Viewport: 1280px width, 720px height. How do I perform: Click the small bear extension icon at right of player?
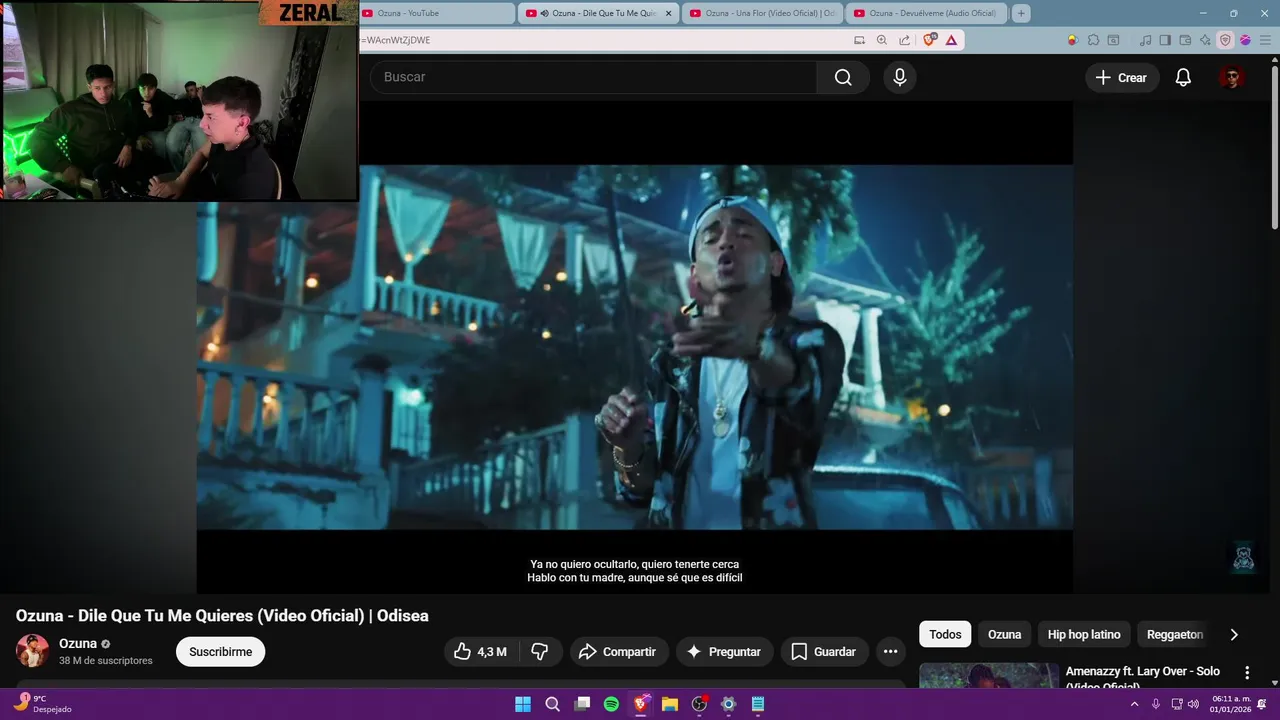pyautogui.click(x=1243, y=558)
